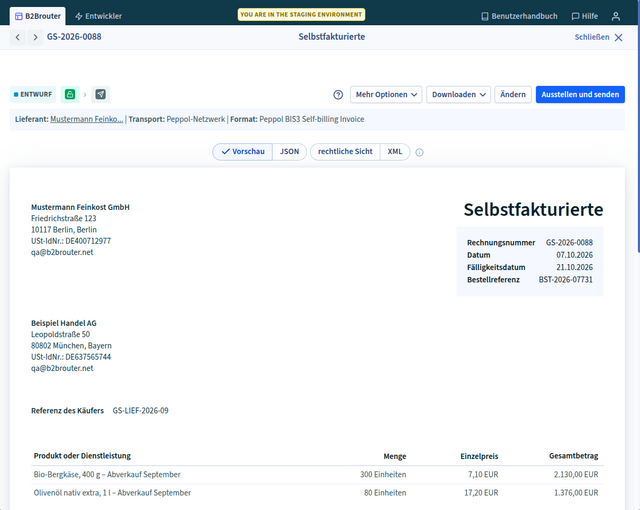Click the ENTWURF status badge
The height and width of the screenshot is (510, 640).
(33, 94)
